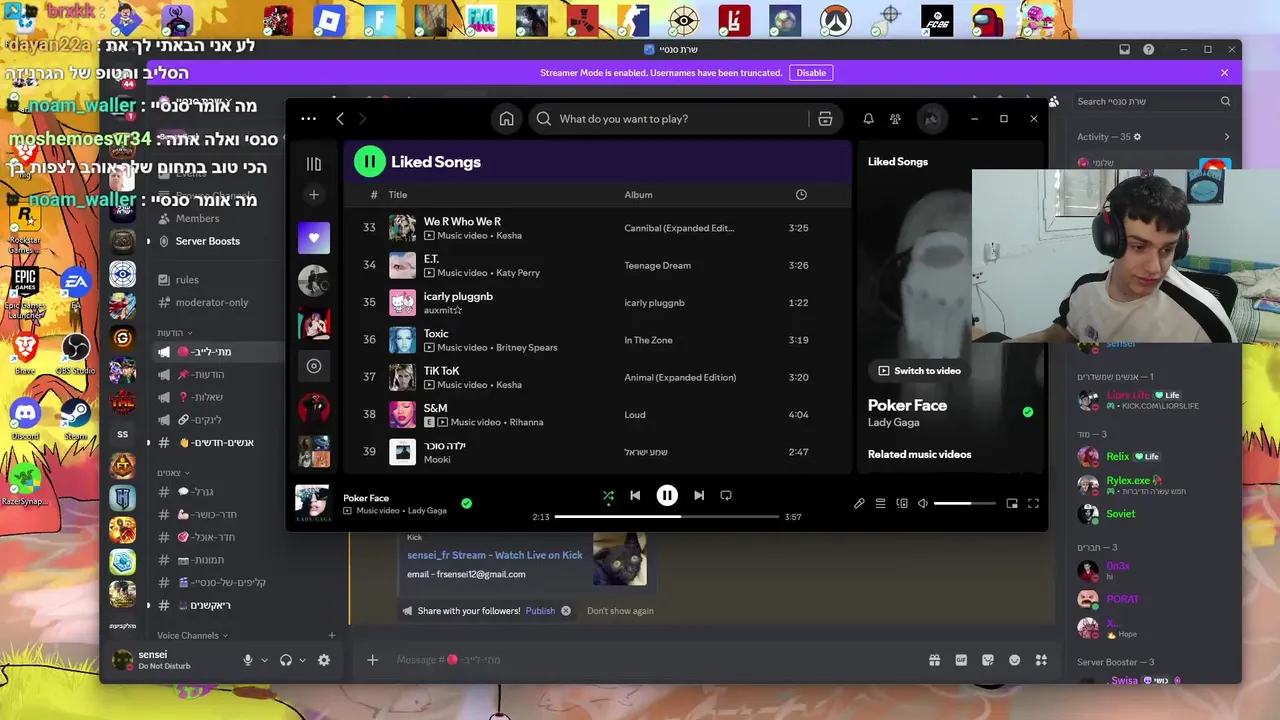
Task: Seek in song progress bar
Action: pyautogui.click(x=667, y=517)
